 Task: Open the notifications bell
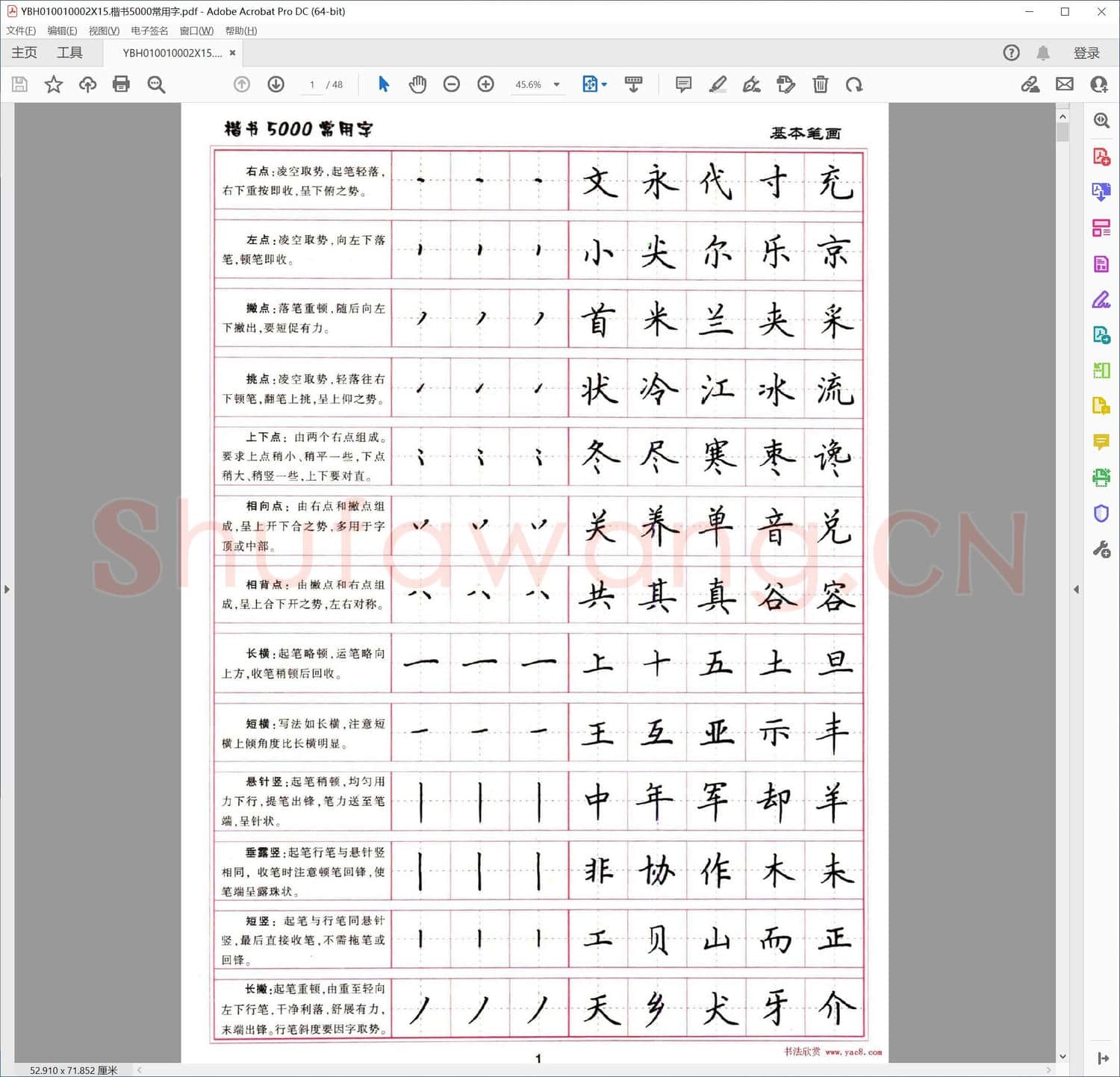(x=1043, y=53)
